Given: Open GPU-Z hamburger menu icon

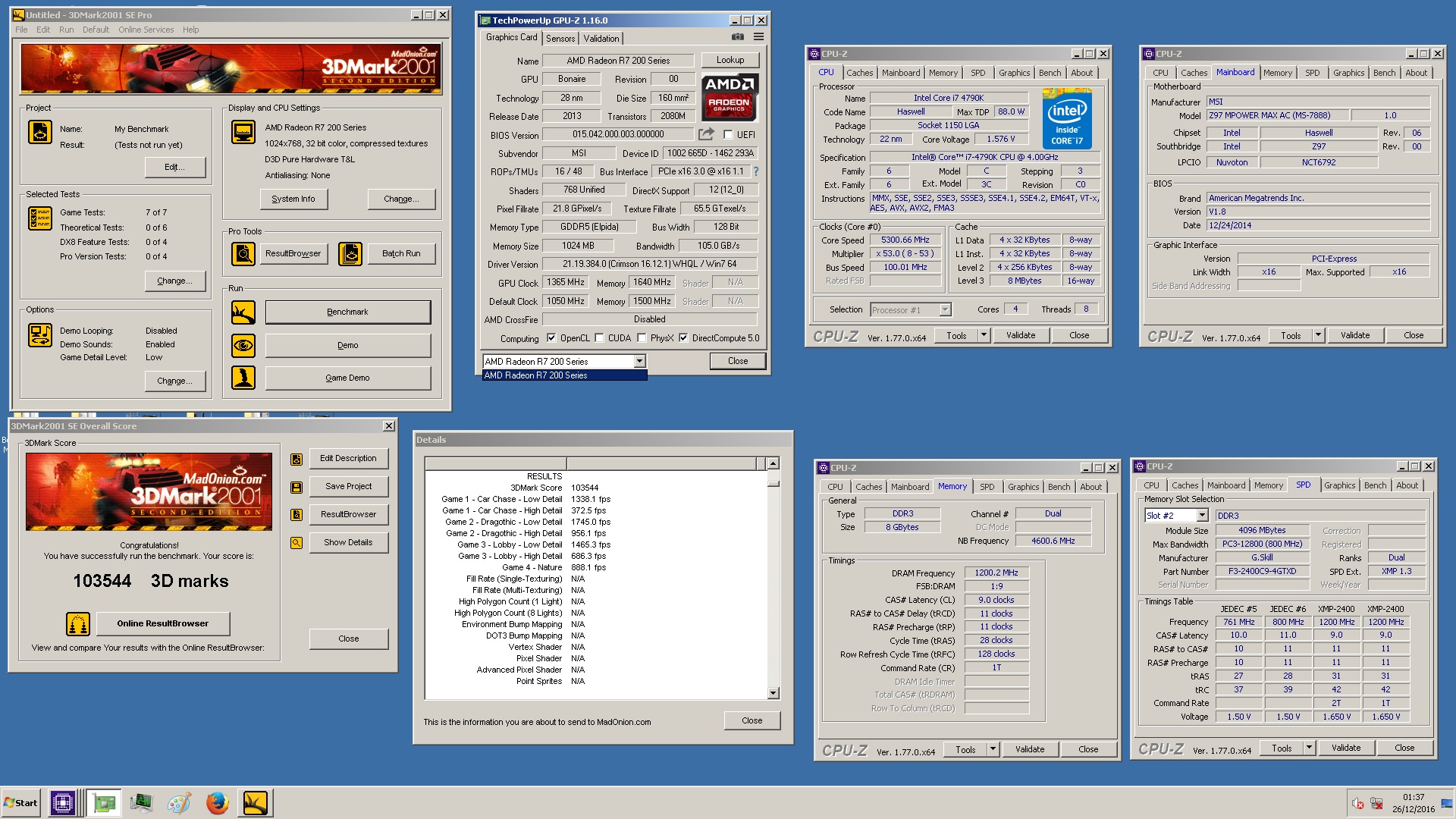Looking at the screenshot, I should pos(758,37).
